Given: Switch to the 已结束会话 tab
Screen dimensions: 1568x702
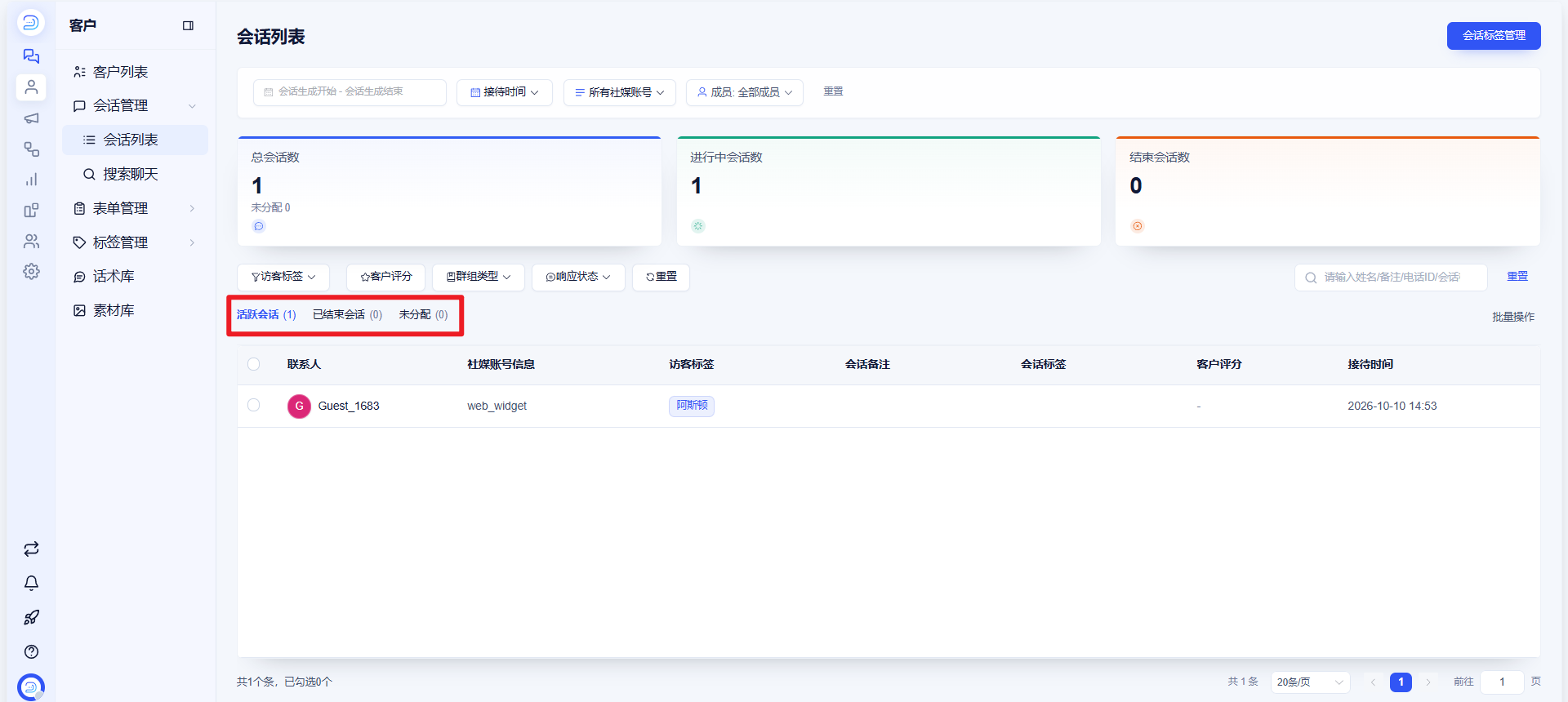Looking at the screenshot, I should click(347, 314).
